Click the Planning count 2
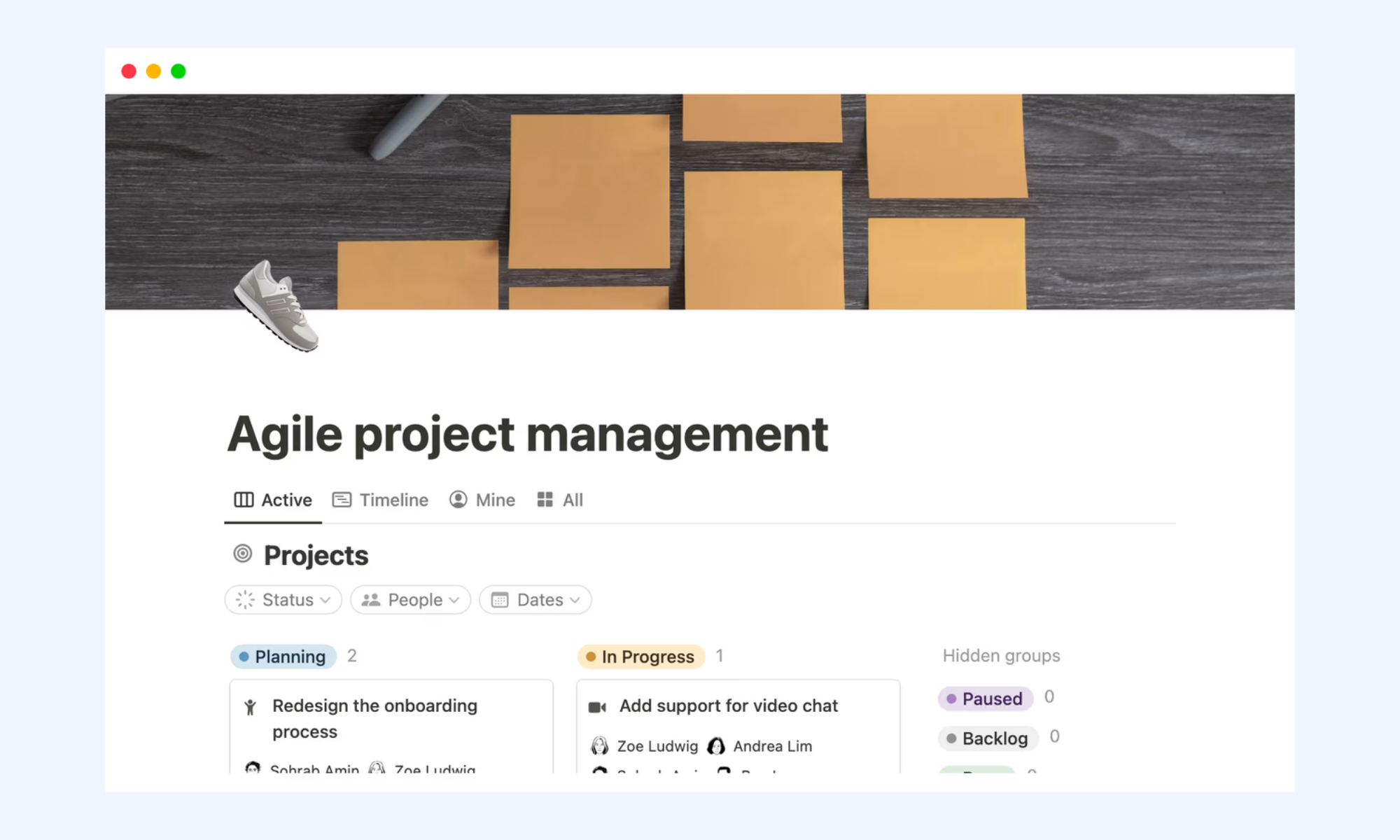Viewport: 1400px width, 840px height. click(x=352, y=656)
